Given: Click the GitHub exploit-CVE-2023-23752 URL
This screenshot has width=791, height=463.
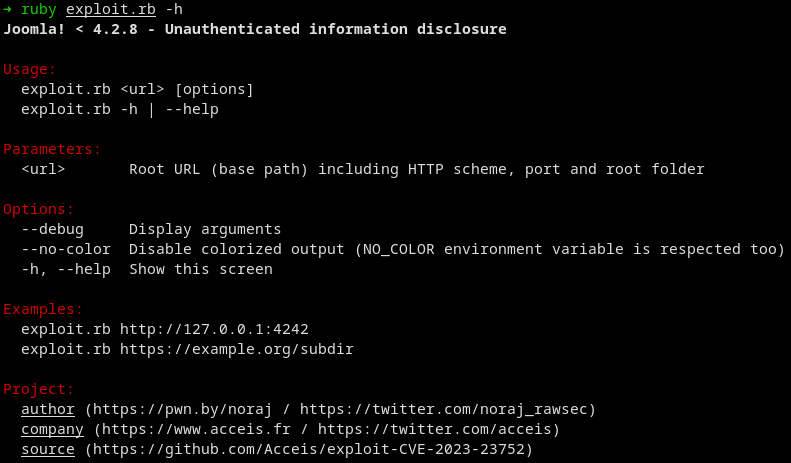Looking at the screenshot, I should coord(308,449).
